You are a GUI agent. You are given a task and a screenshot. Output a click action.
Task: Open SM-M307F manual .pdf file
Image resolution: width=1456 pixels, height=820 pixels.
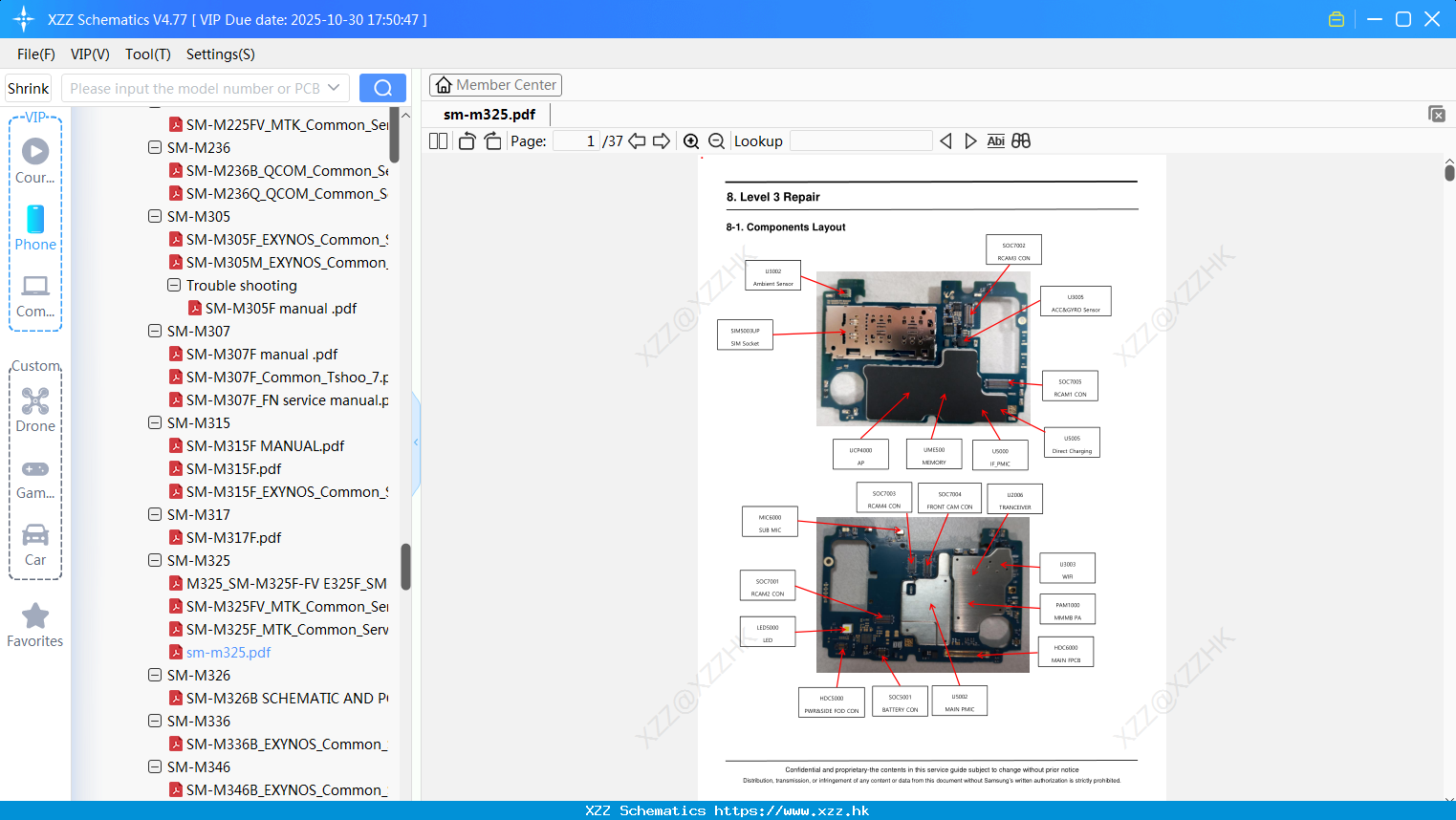click(253, 355)
